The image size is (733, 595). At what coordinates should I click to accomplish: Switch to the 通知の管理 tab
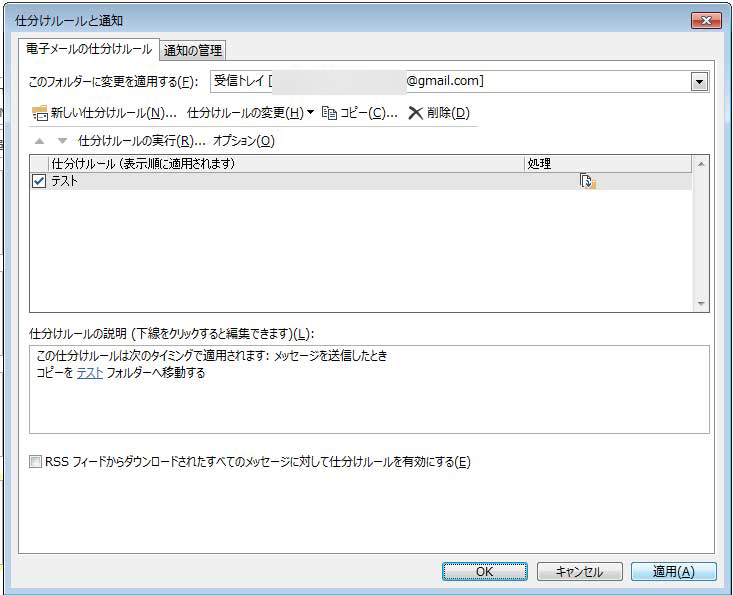pos(193,50)
